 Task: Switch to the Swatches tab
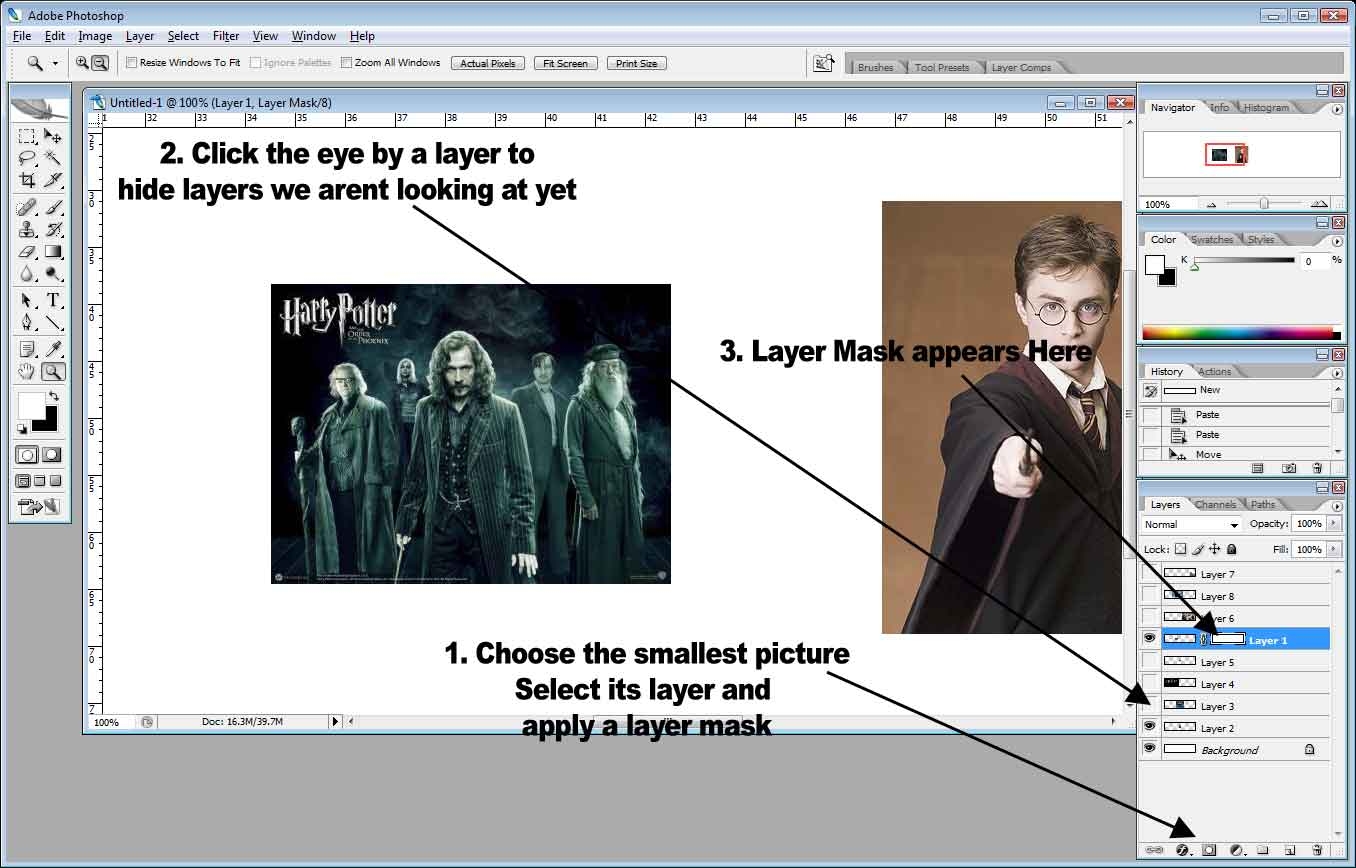[x=1212, y=239]
